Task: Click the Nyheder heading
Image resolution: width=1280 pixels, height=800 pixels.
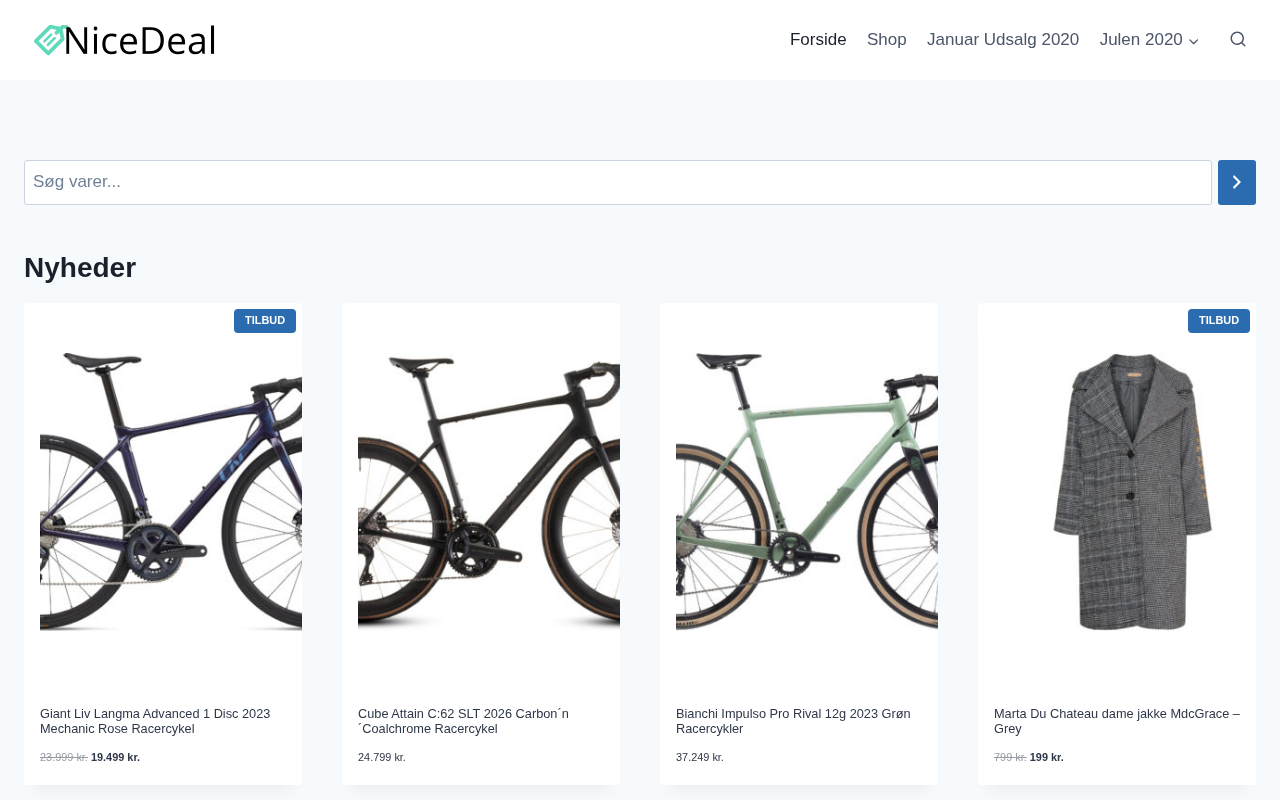Action: pos(80,268)
